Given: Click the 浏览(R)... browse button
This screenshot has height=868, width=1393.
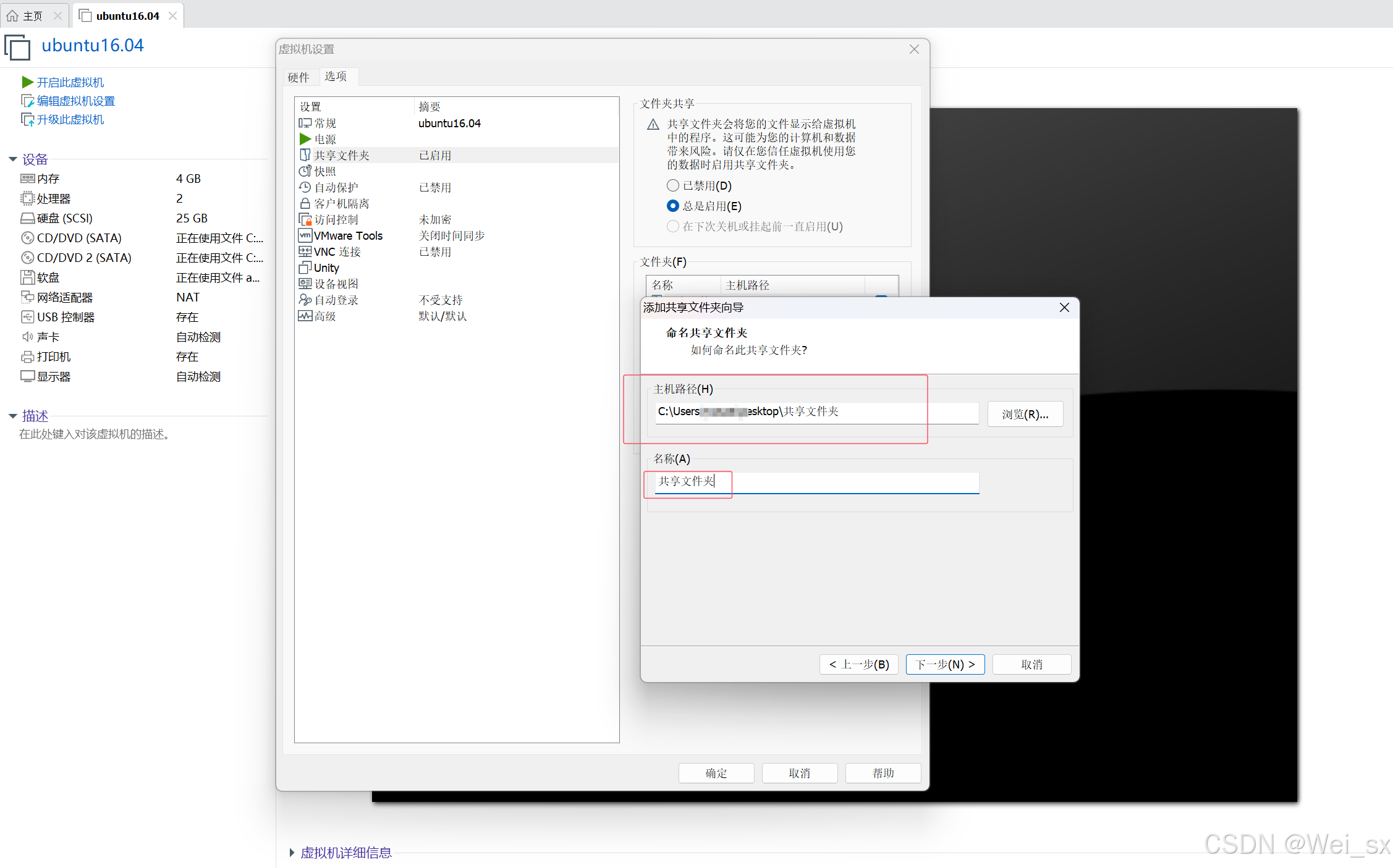Looking at the screenshot, I should (x=1025, y=414).
